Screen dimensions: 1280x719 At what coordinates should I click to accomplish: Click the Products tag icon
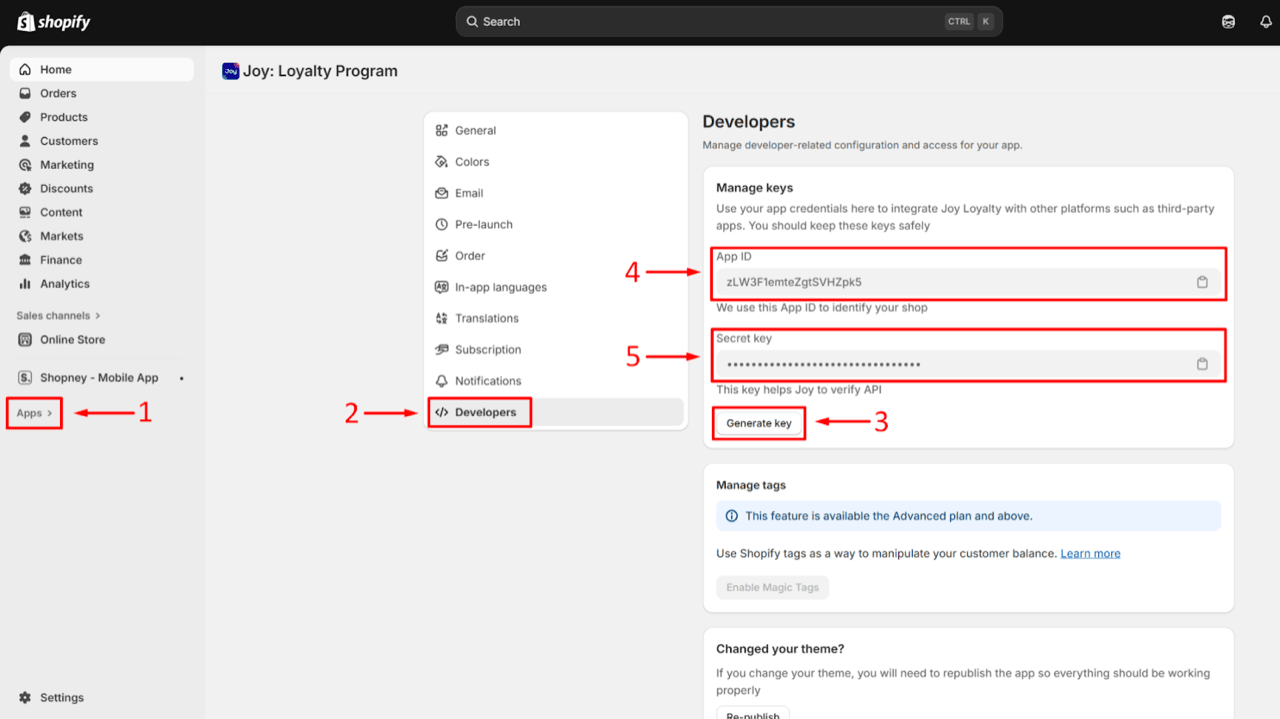click(x=25, y=117)
